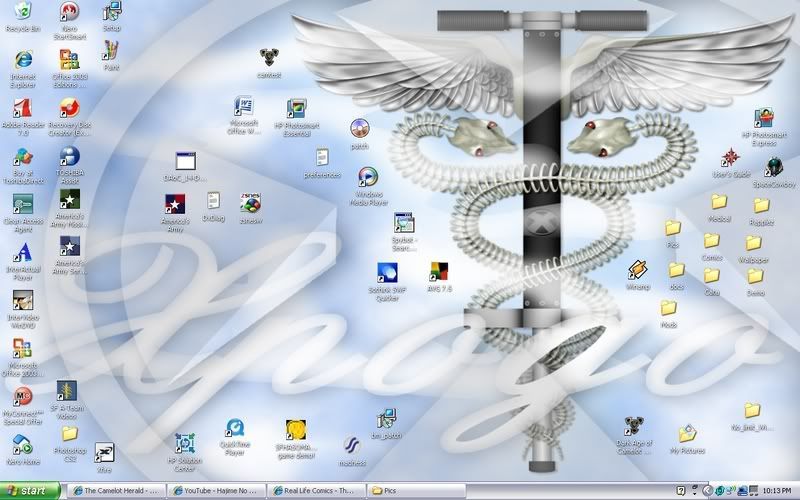Open the My Pictures folder
800x500 pixels.
click(x=687, y=434)
